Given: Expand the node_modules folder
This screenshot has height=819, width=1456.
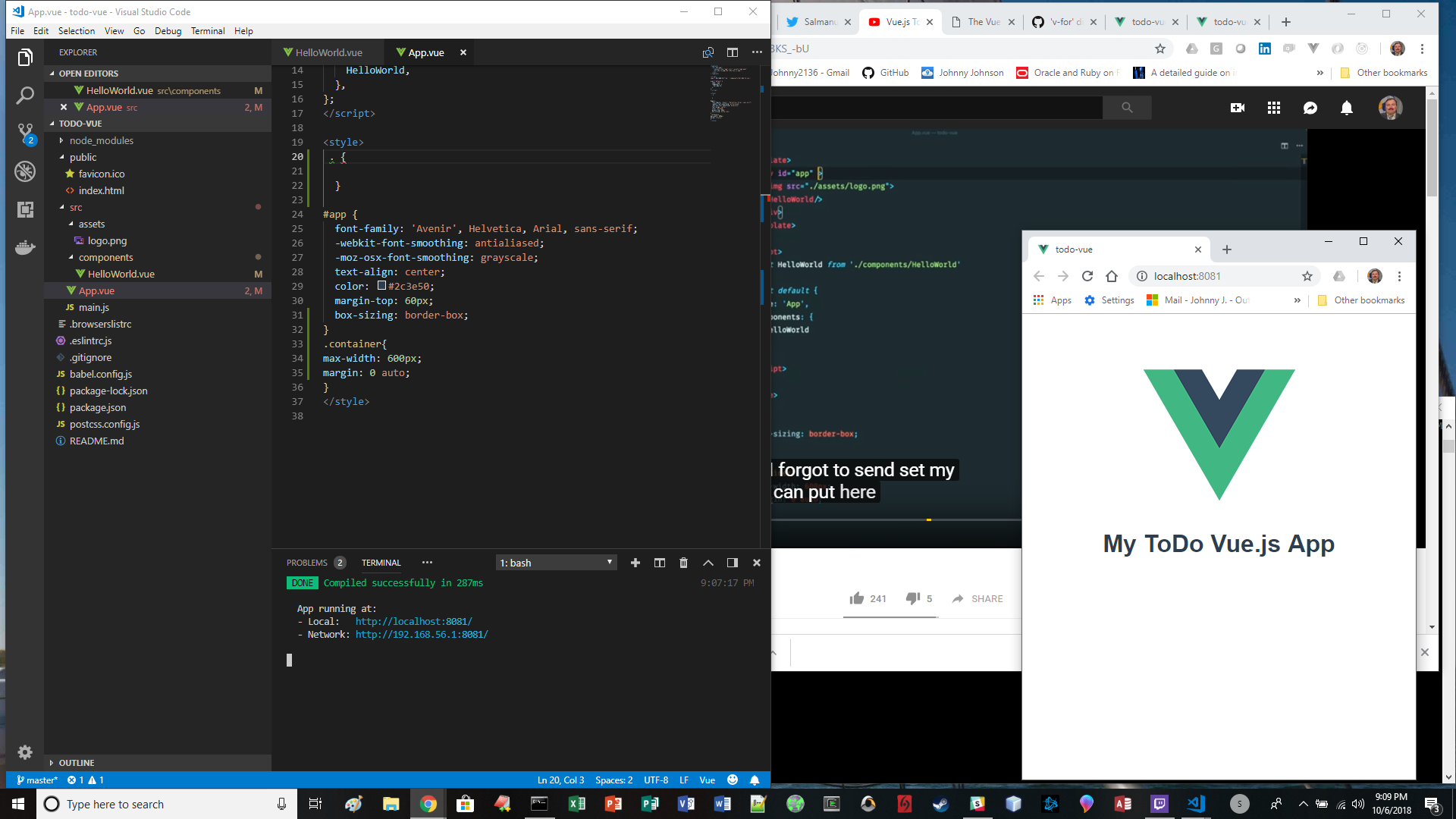Looking at the screenshot, I should 101,140.
